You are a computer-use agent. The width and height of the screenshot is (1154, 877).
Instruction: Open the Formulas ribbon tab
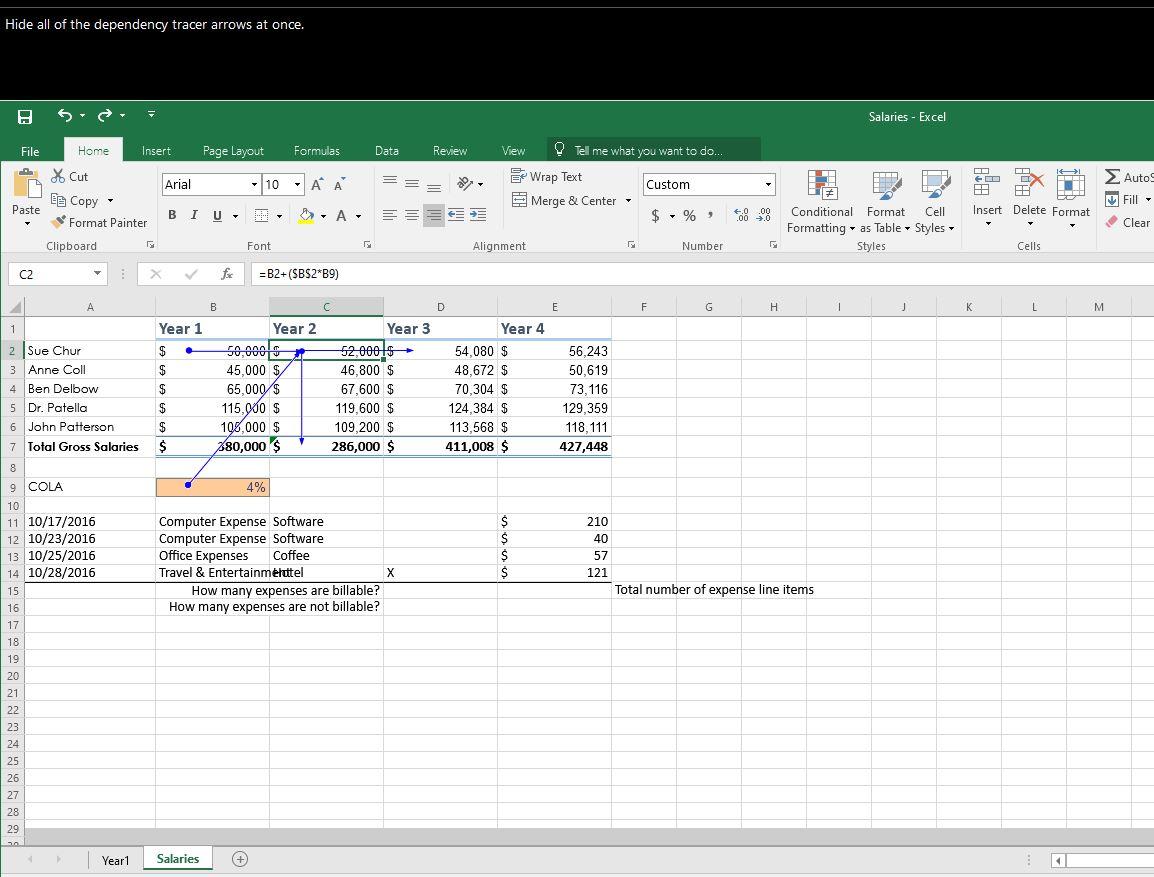(x=316, y=151)
